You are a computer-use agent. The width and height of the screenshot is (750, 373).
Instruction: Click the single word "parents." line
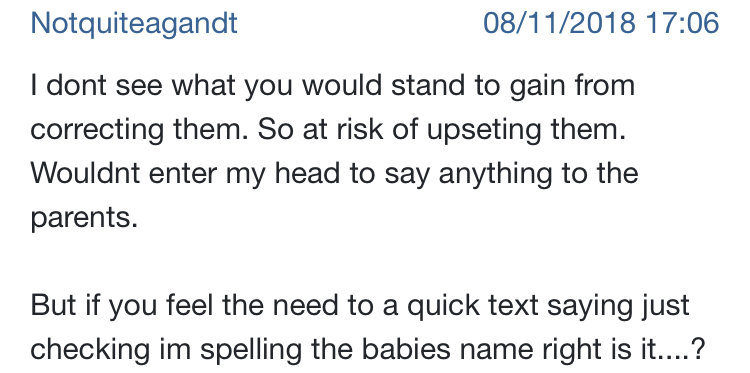click(x=84, y=218)
